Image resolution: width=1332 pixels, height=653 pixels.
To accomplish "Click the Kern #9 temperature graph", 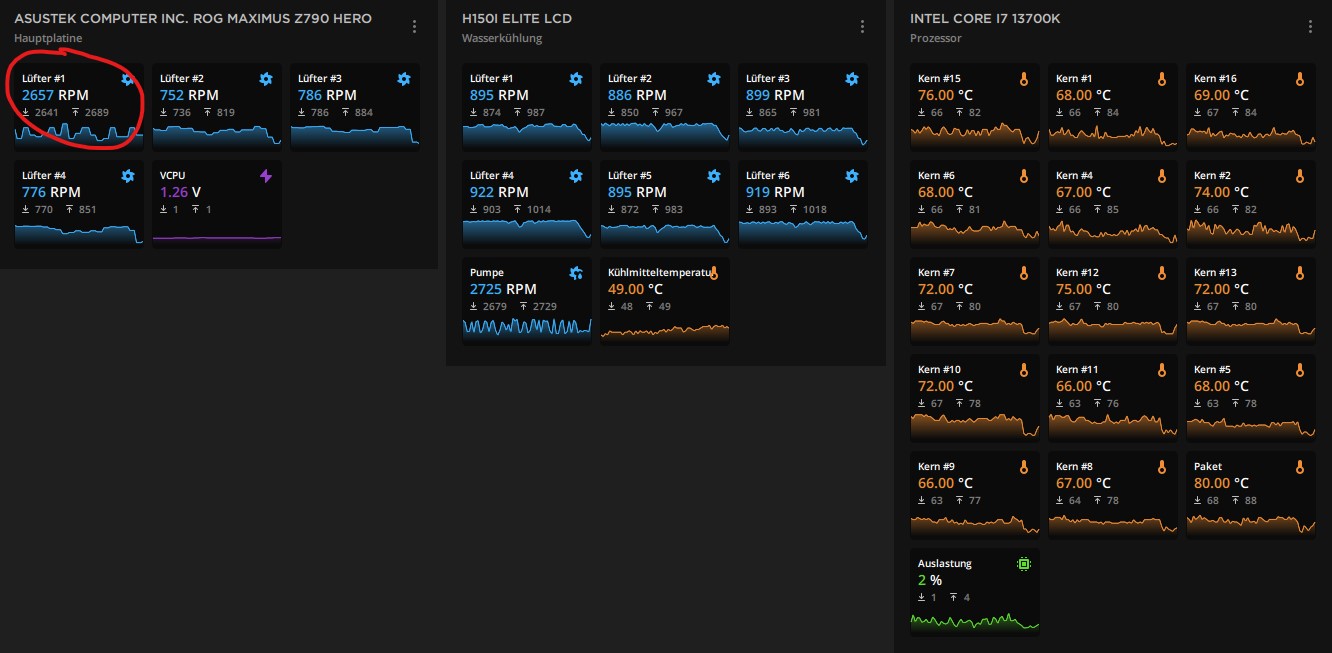I will click(x=975, y=523).
